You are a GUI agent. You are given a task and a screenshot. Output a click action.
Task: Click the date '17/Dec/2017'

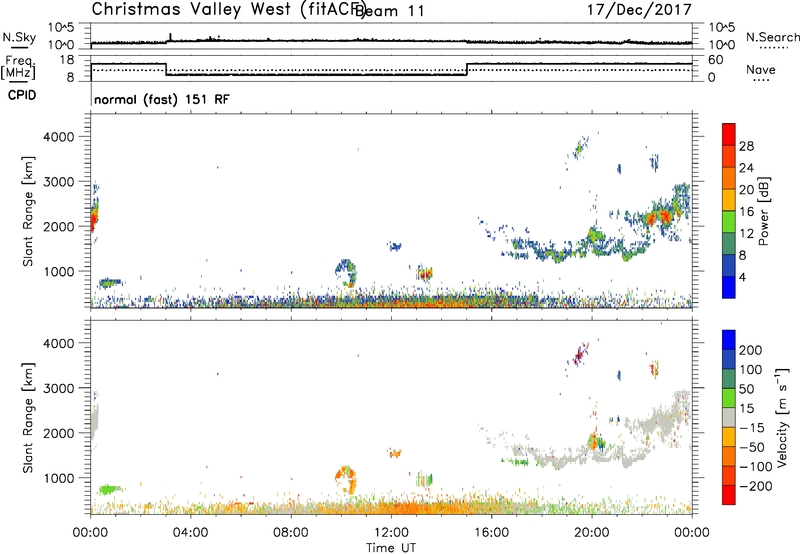click(639, 10)
